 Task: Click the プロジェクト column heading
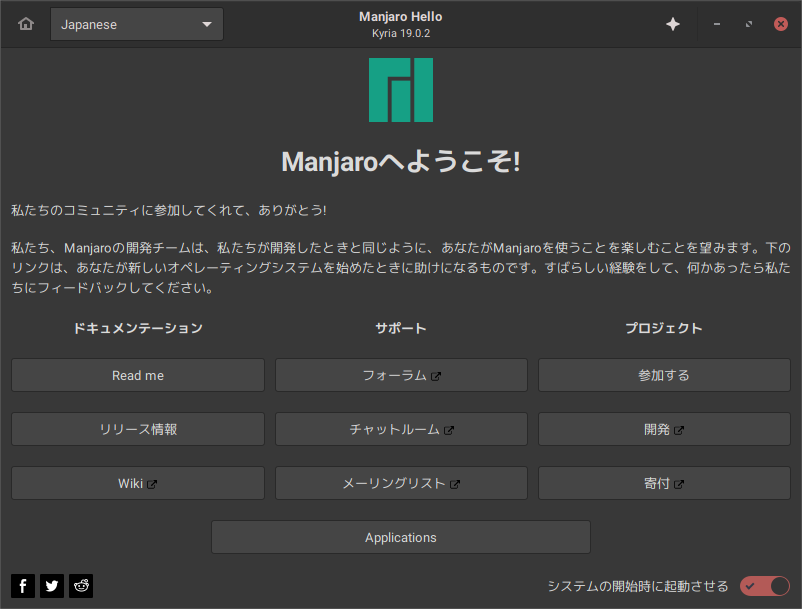pyautogui.click(x=664, y=328)
